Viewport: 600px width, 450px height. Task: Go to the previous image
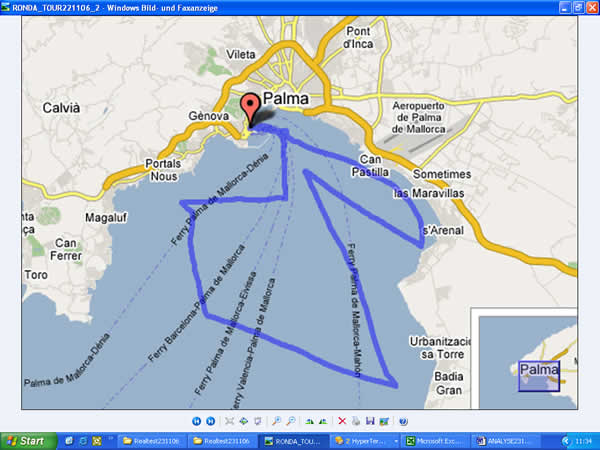point(197,422)
